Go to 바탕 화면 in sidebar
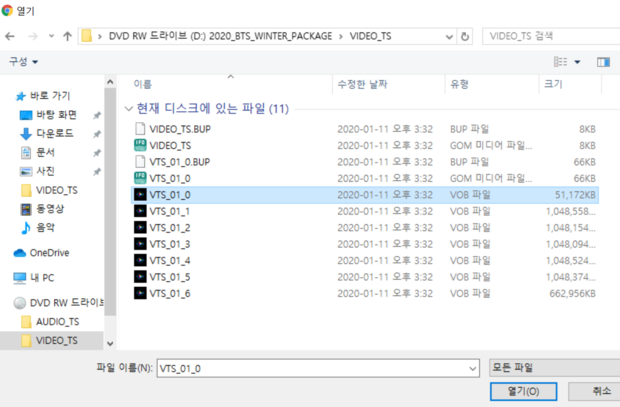Viewport: 620px width, 407px height. (x=48, y=115)
